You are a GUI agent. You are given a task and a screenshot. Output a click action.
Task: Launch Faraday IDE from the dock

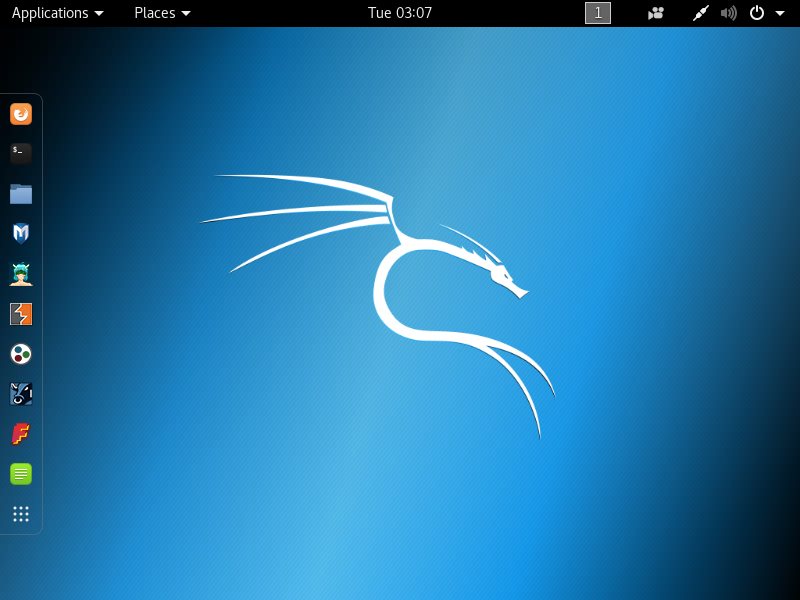coord(21,434)
